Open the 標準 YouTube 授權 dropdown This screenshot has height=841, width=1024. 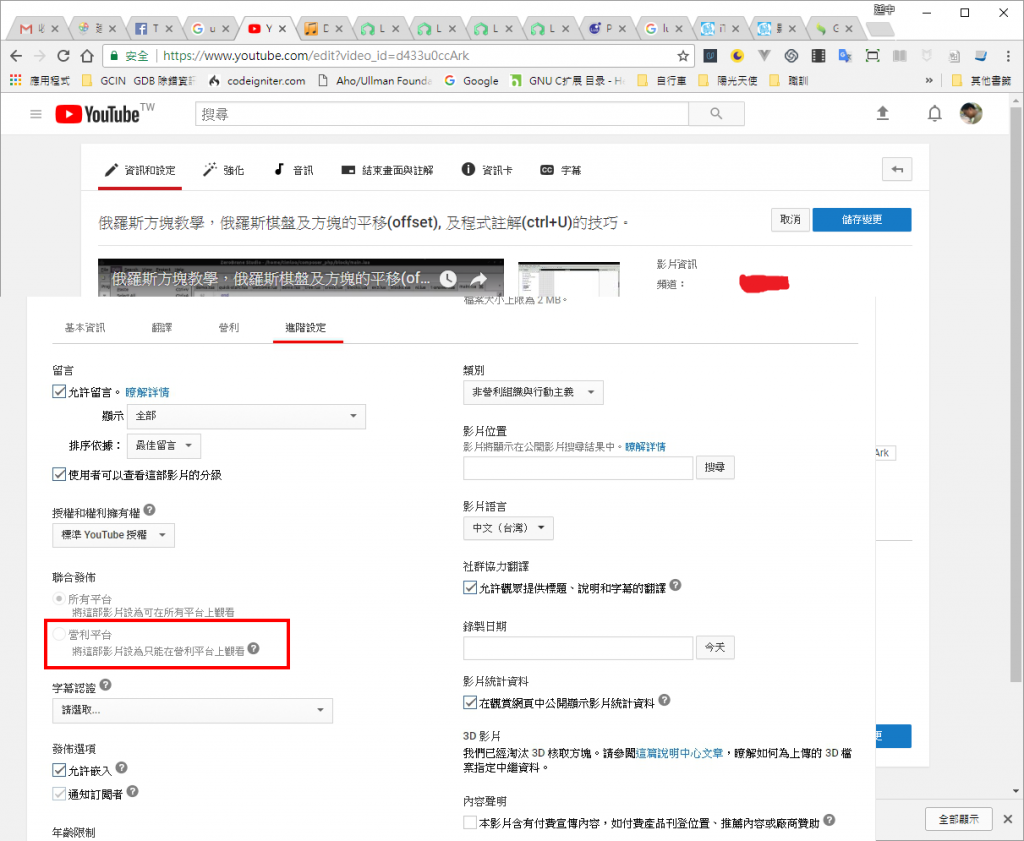pyautogui.click(x=114, y=535)
